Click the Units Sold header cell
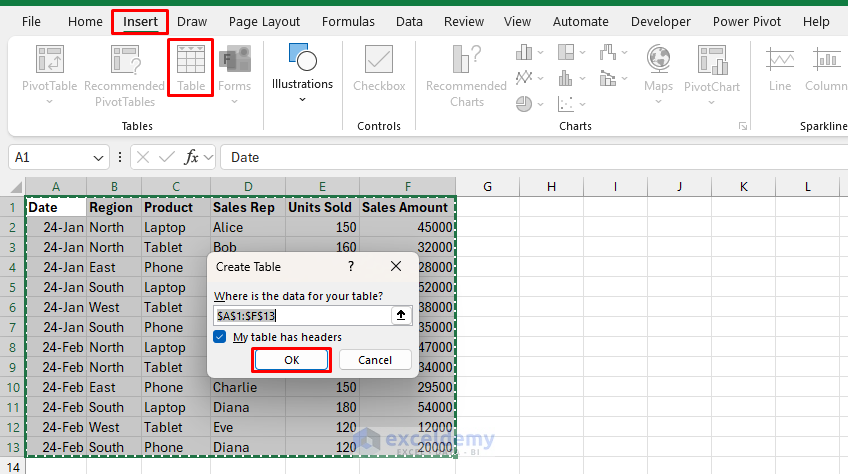 point(322,207)
